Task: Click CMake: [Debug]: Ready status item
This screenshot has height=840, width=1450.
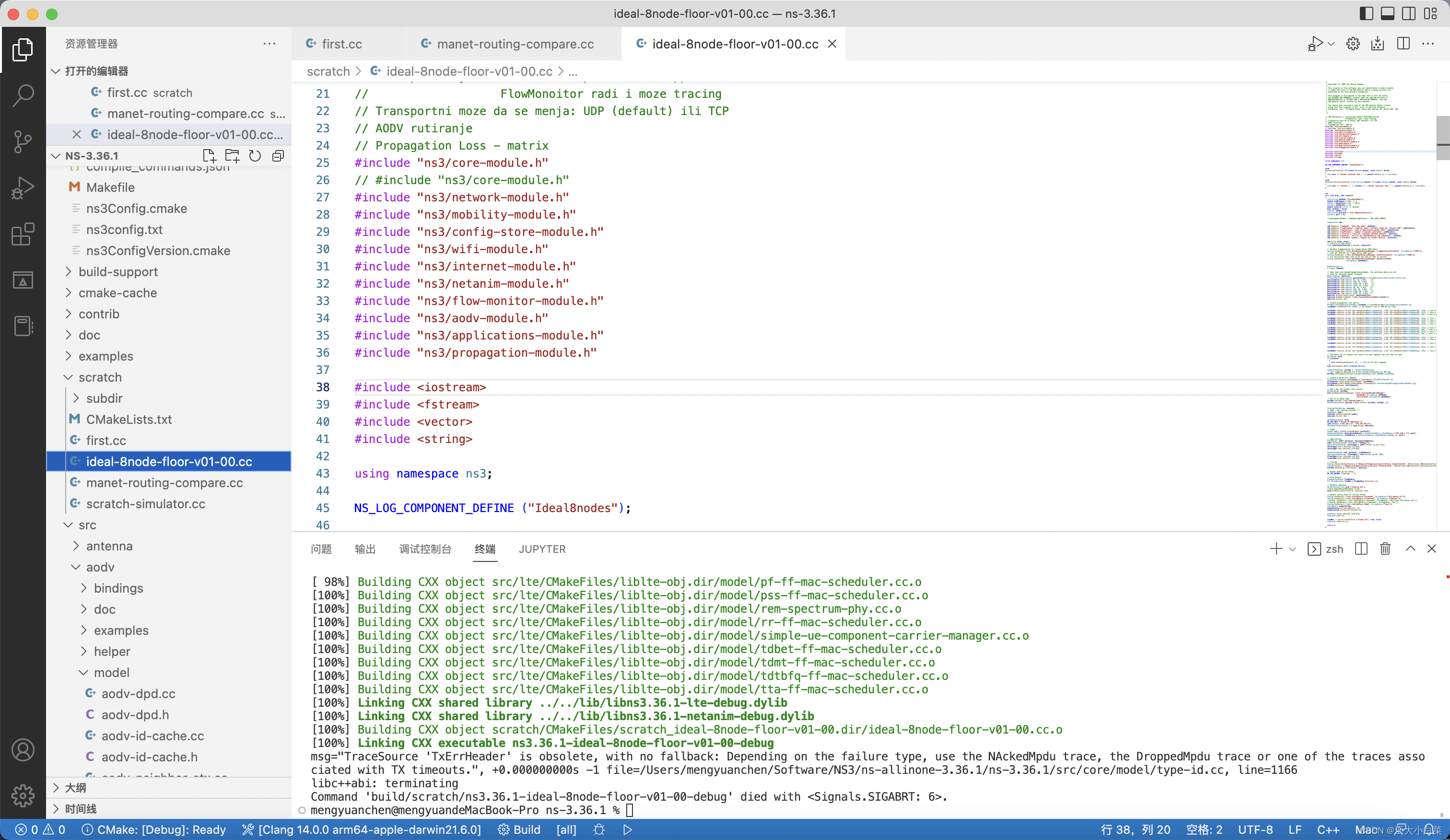Action: click(x=153, y=829)
